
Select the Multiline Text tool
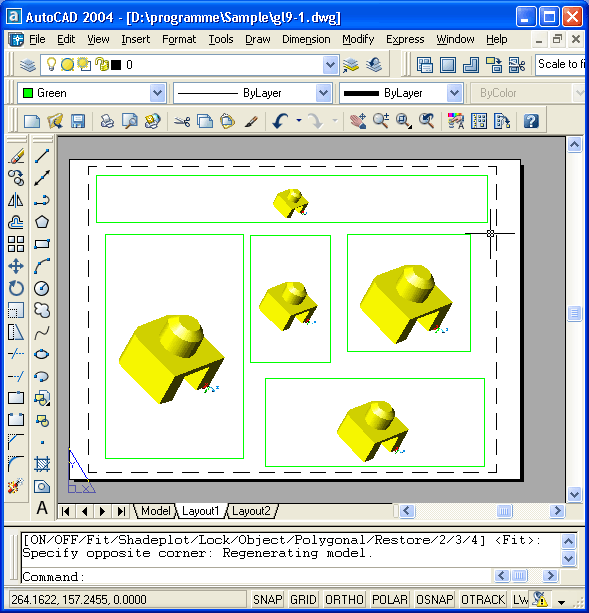click(42, 508)
